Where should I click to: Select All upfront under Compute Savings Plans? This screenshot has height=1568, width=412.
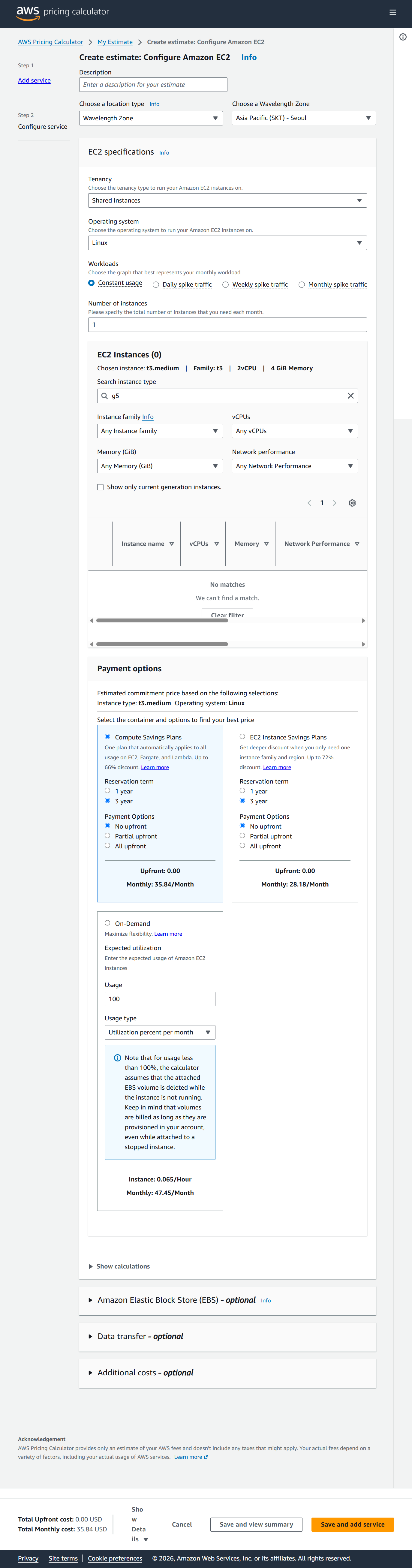click(108, 845)
